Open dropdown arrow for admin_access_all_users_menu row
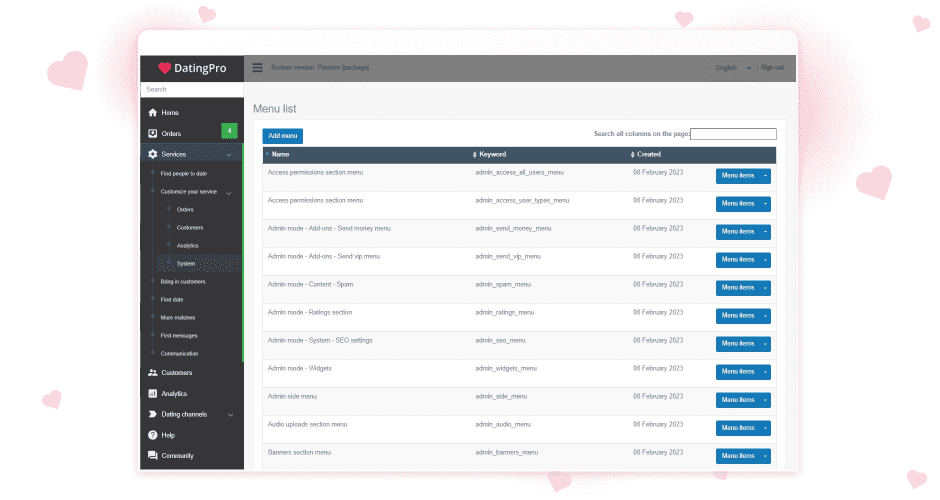 (x=765, y=176)
